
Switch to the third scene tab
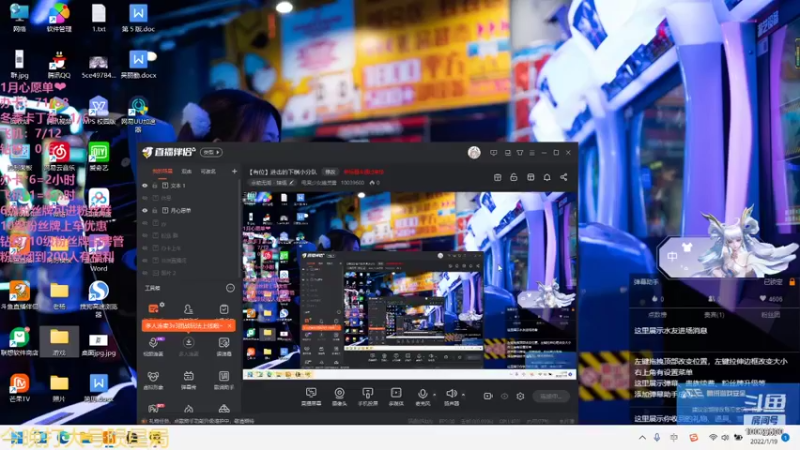pyautogui.click(x=208, y=171)
